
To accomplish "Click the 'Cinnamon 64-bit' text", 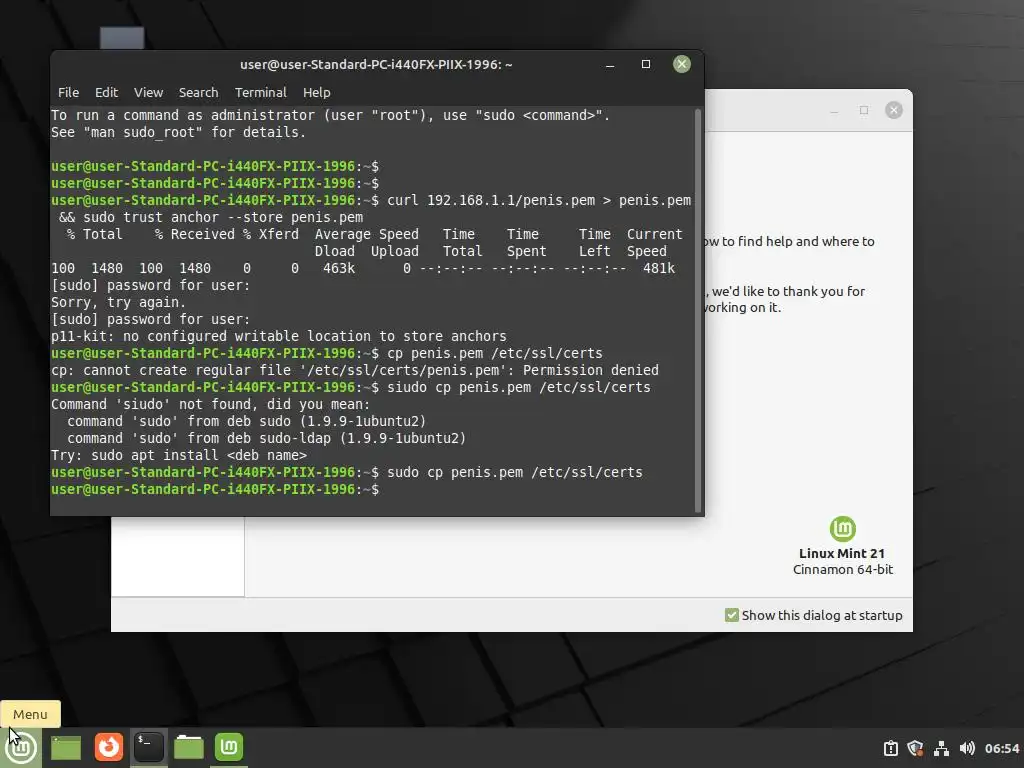I will click(842, 569).
